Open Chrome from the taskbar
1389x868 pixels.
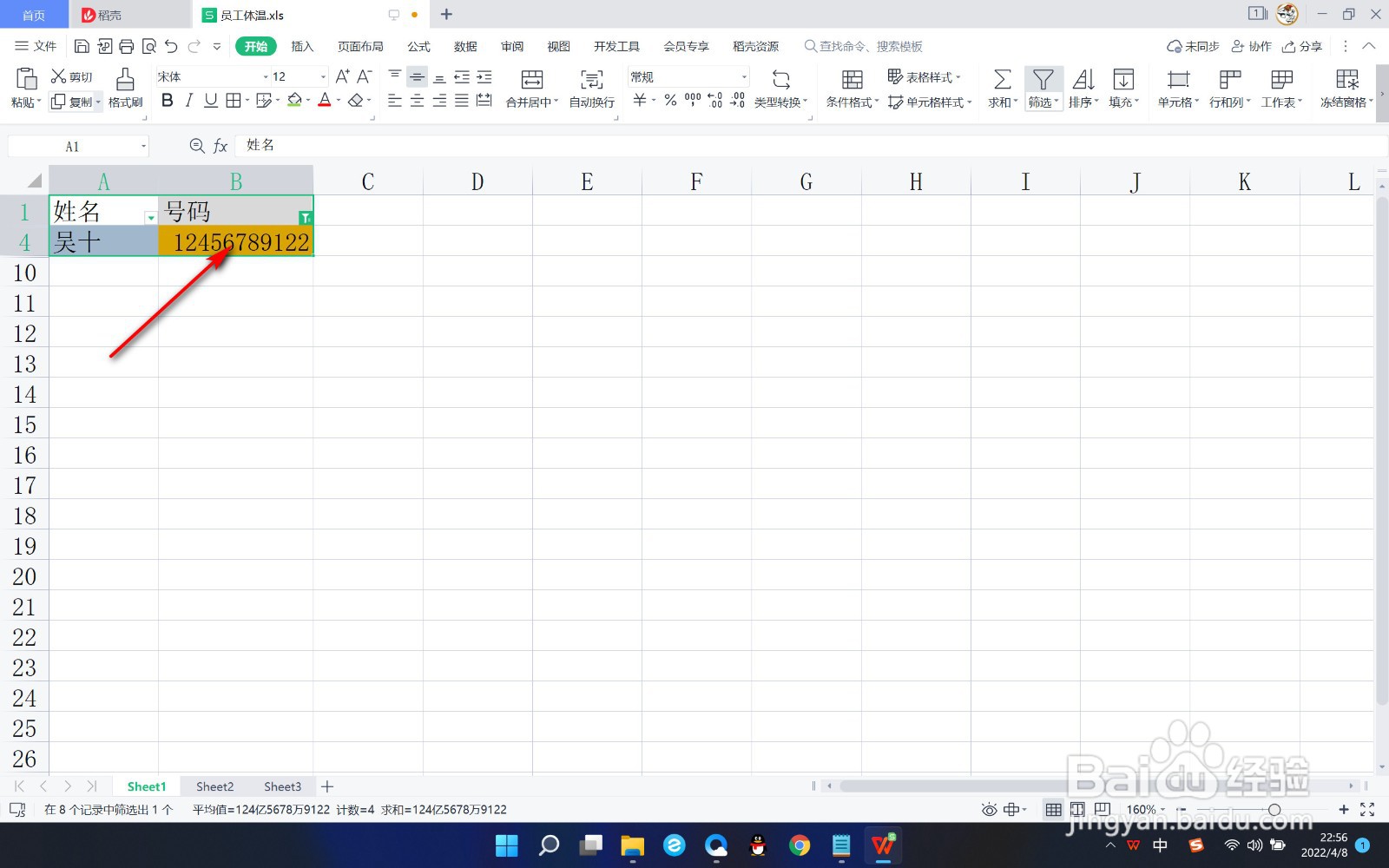click(800, 845)
